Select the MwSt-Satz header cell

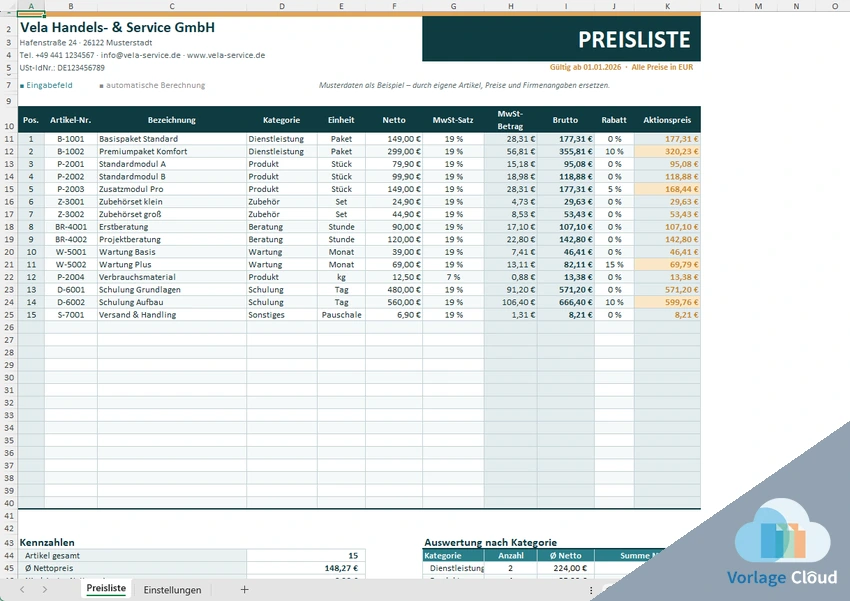coord(453,120)
